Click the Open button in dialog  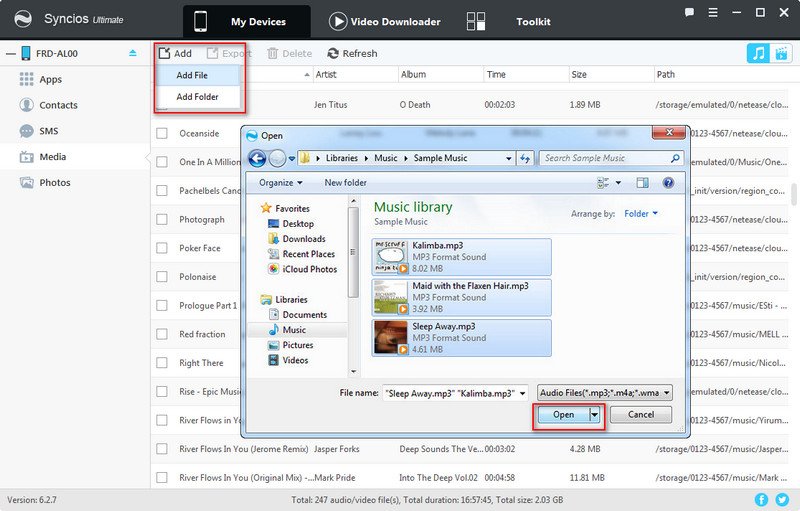tap(563, 415)
